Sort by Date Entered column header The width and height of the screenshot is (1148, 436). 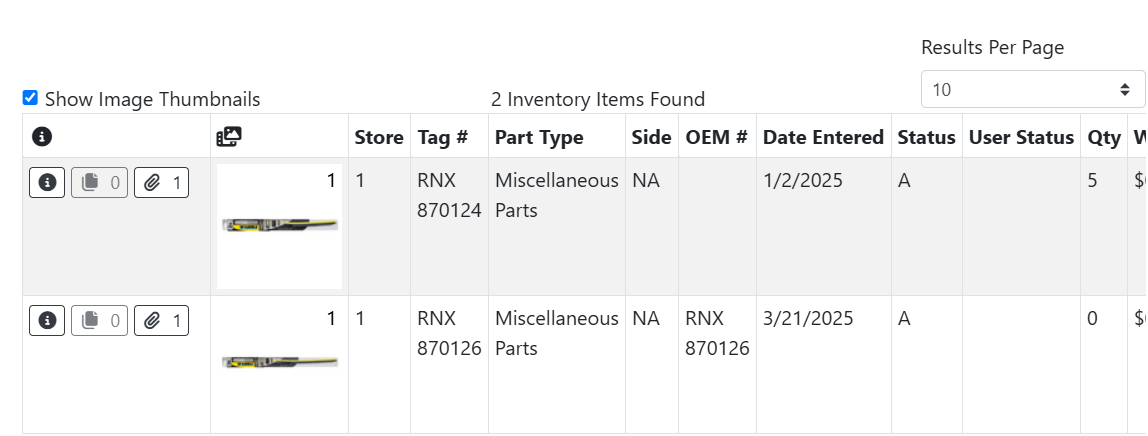tap(823, 137)
